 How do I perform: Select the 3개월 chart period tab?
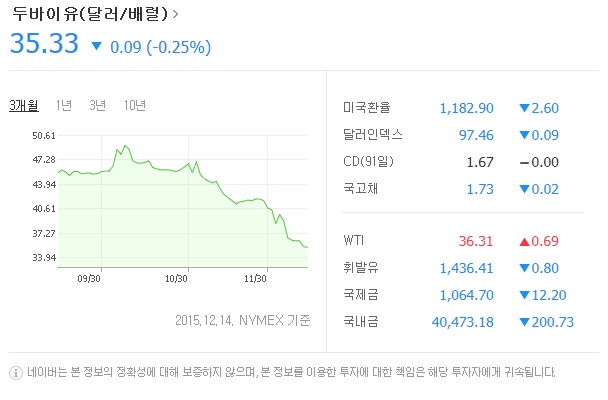pyautogui.click(x=23, y=106)
